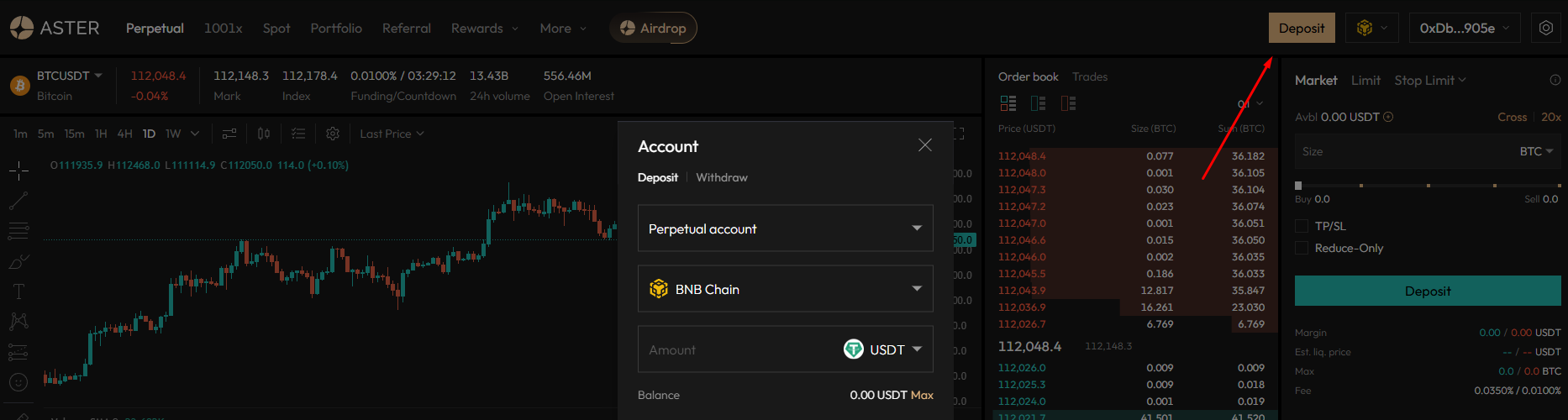
Task: Tick the Reduce-Only checkbox
Action: (1302, 248)
